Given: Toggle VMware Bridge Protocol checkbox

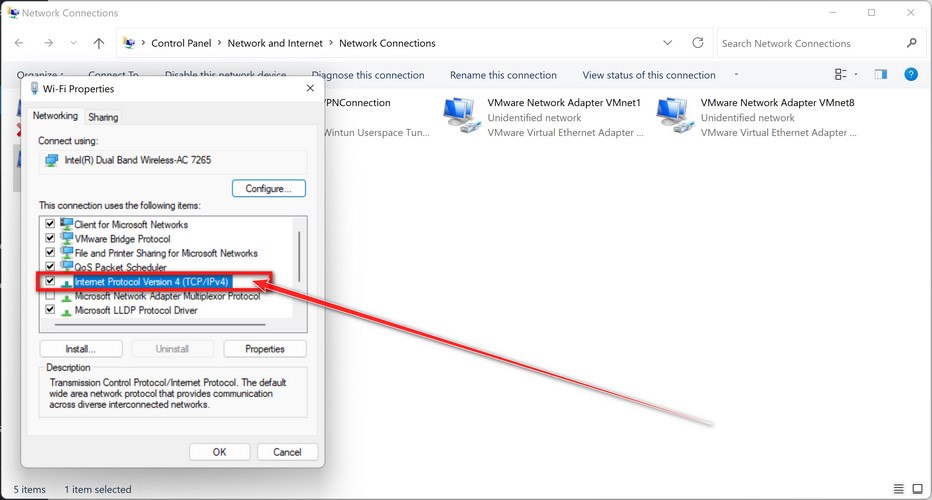Looking at the screenshot, I should pyautogui.click(x=50, y=238).
